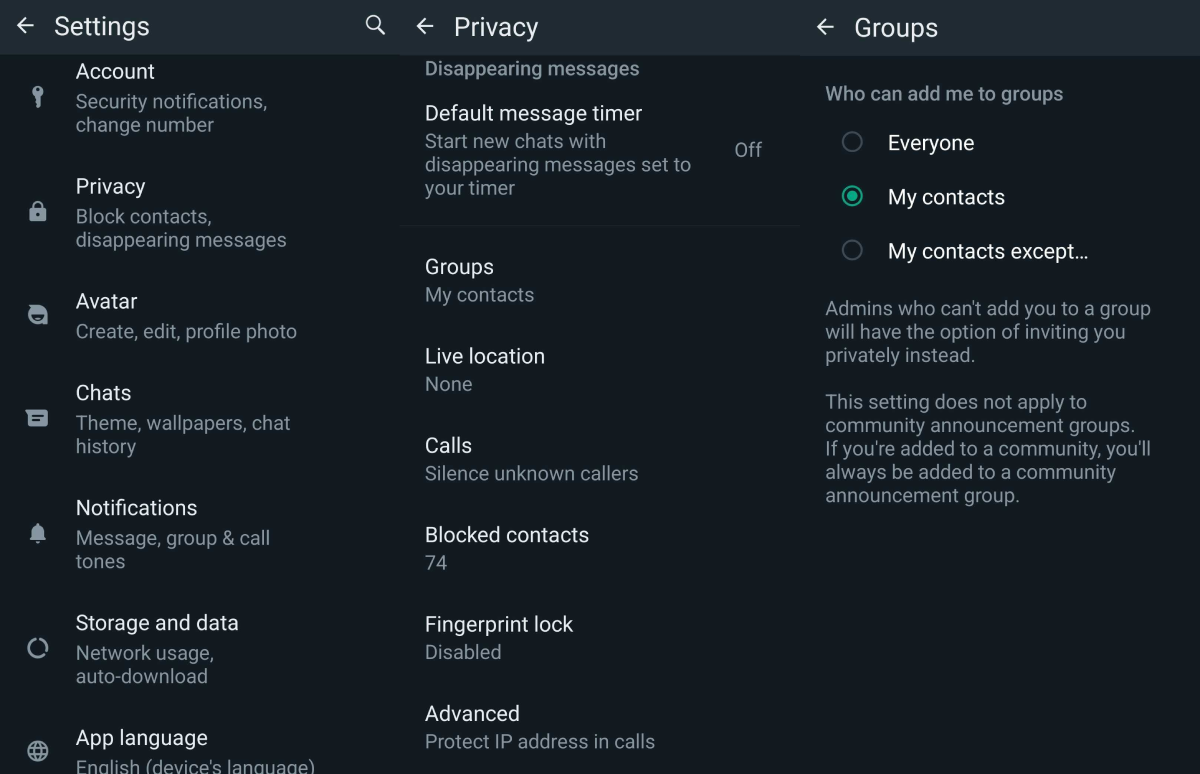
Task: Tap the padlock icon beside Privacy
Action: [38, 212]
